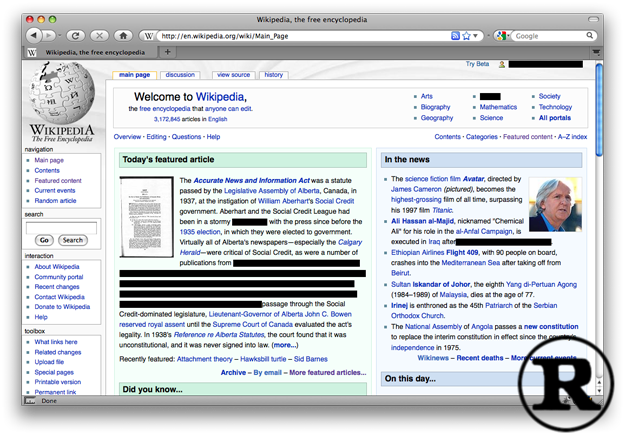Open the Supreme Court of Canada link
The width and height of the screenshot is (625, 435).
pos(252,325)
